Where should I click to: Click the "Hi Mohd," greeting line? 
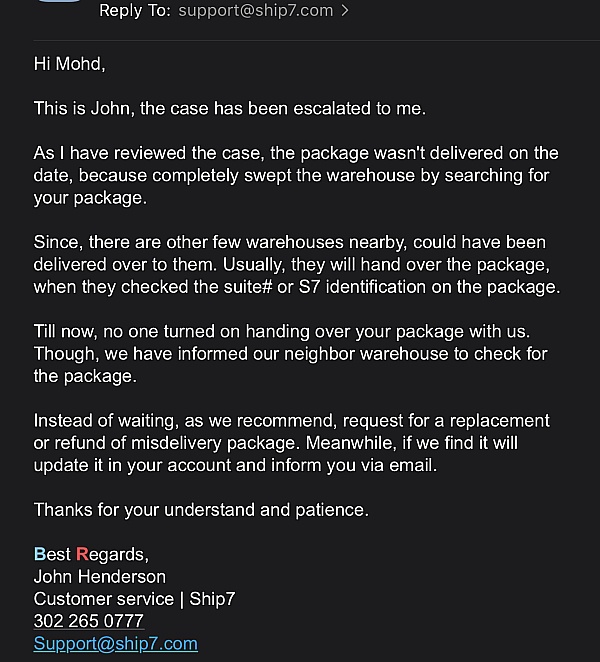click(x=69, y=64)
